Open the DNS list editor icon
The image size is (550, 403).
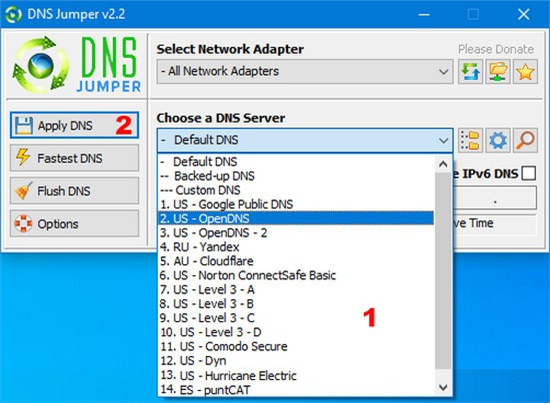pos(470,141)
